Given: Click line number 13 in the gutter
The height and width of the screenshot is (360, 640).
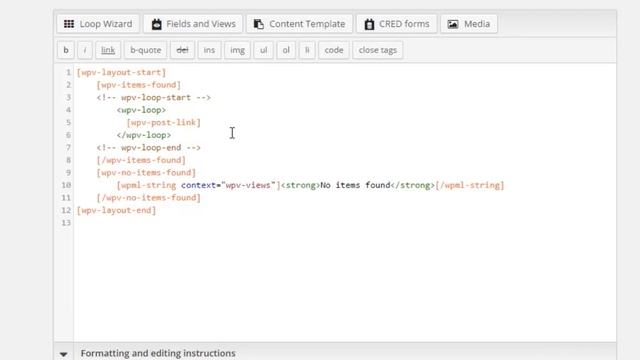Looking at the screenshot, I should click(66, 223).
